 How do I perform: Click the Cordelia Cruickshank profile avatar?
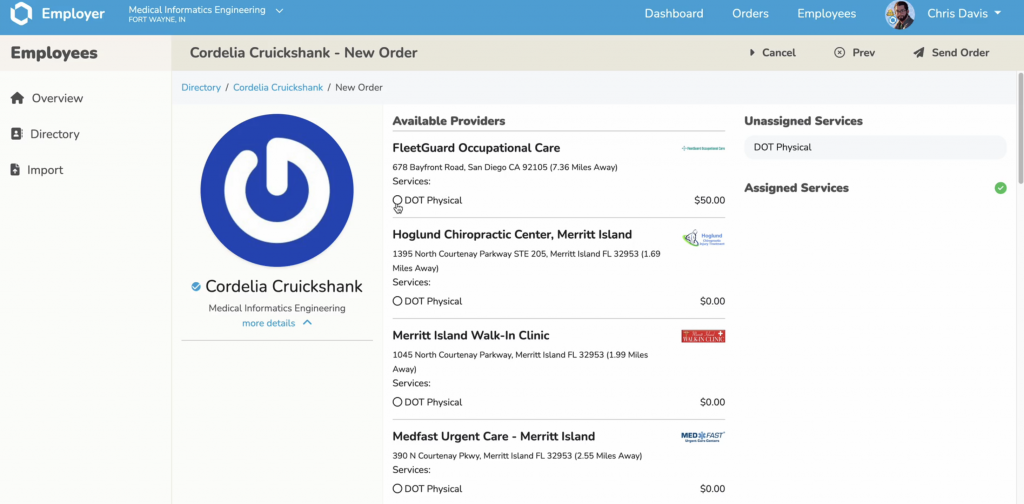click(x=277, y=190)
